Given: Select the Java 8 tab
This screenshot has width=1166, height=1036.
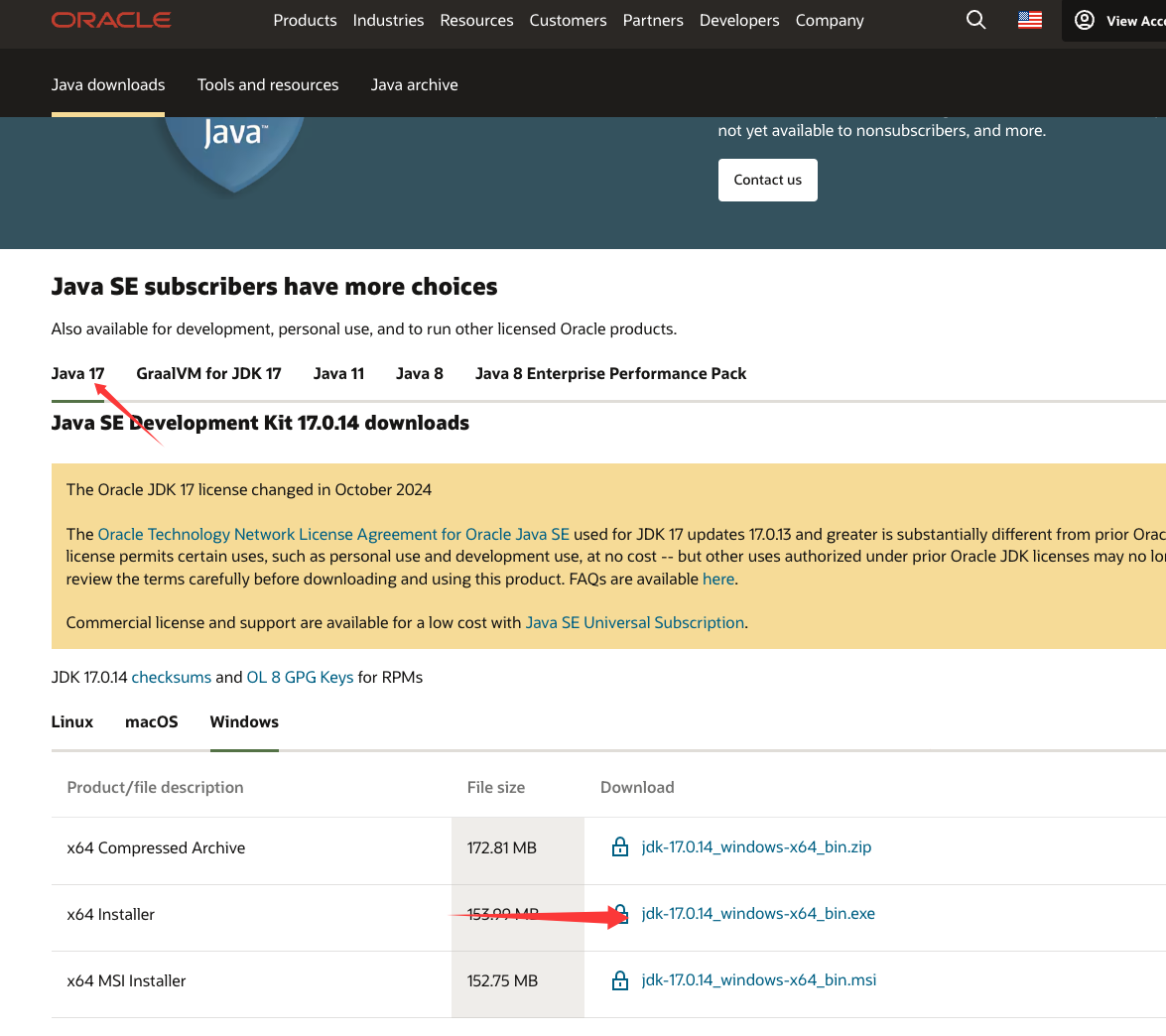Looking at the screenshot, I should pyautogui.click(x=419, y=374).
